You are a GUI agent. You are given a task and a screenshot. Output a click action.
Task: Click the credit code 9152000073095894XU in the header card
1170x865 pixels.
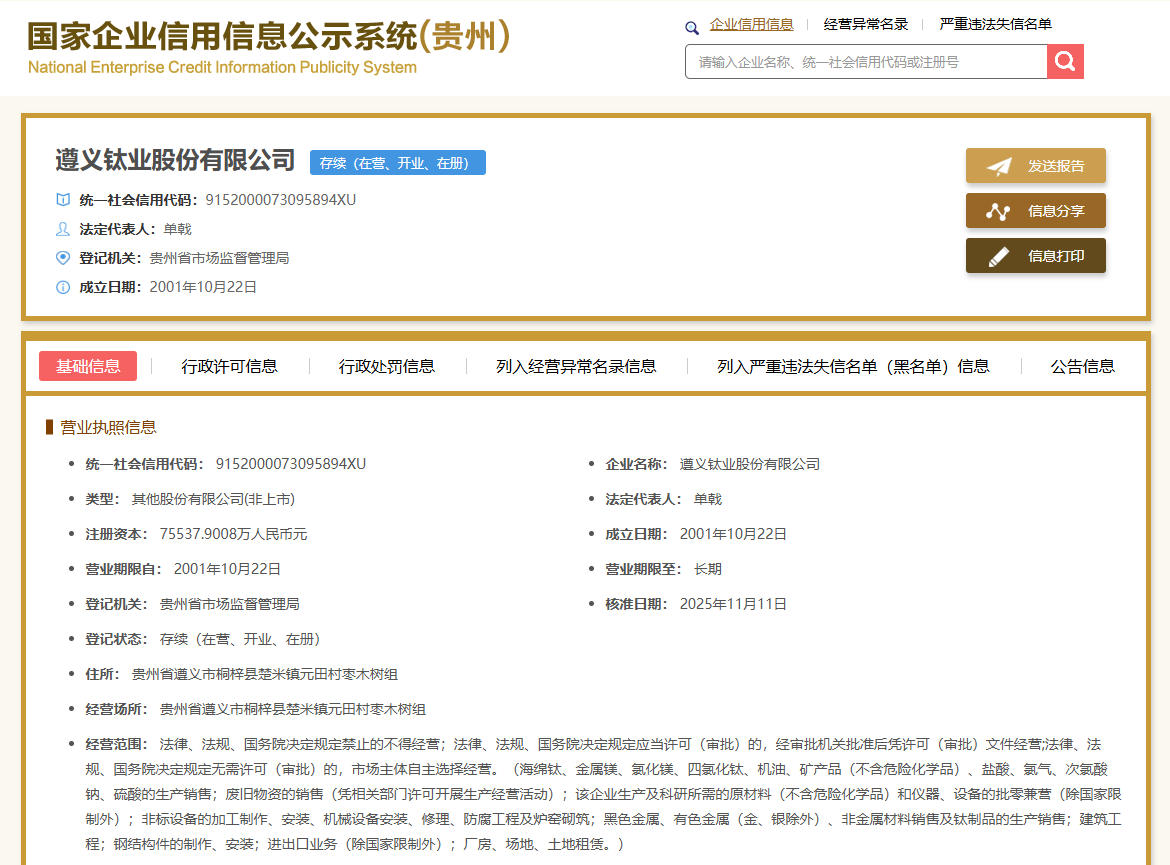281,199
